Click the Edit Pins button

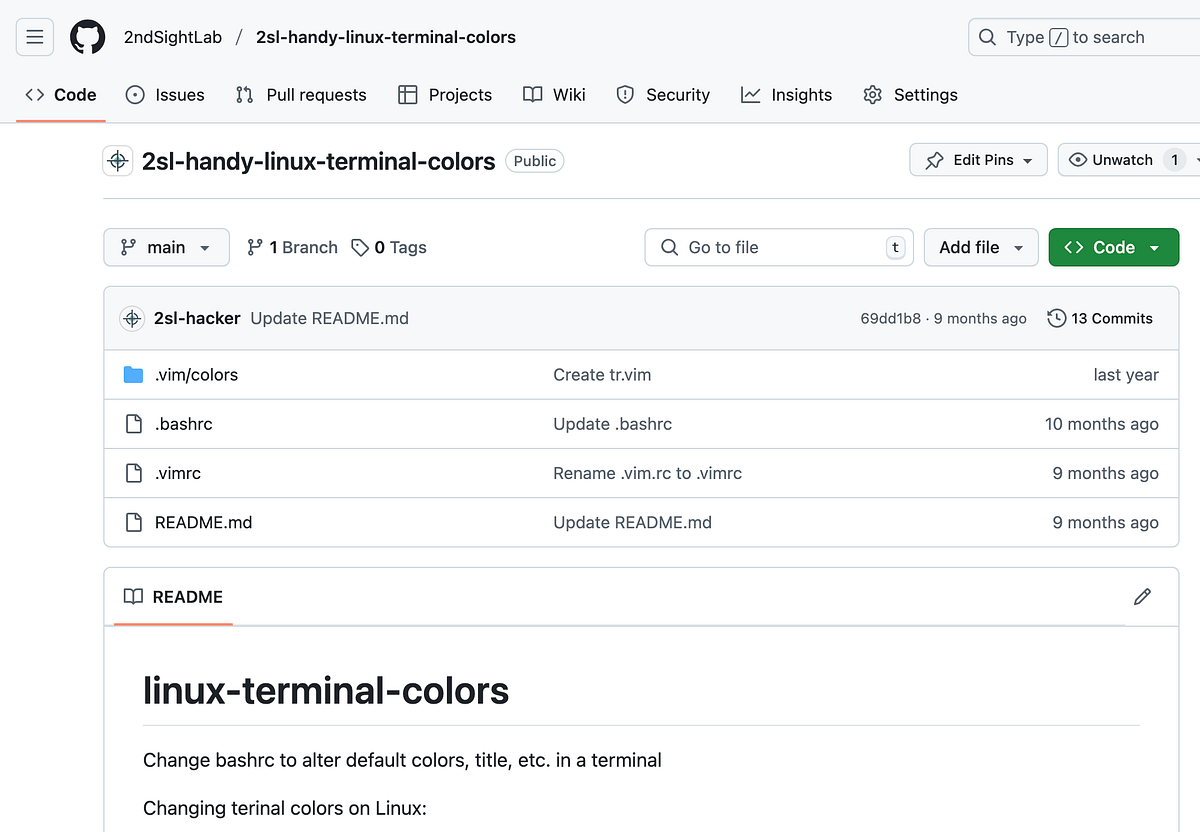978,159
